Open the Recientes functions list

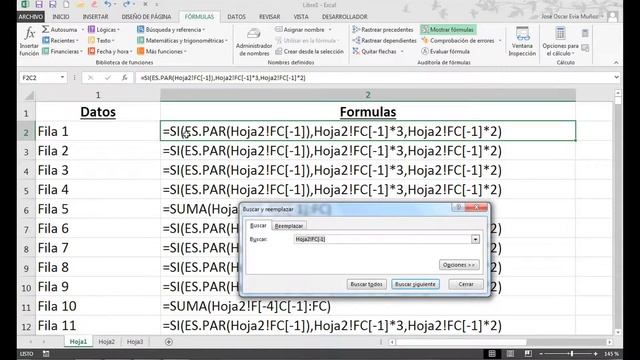pos(61,40)
